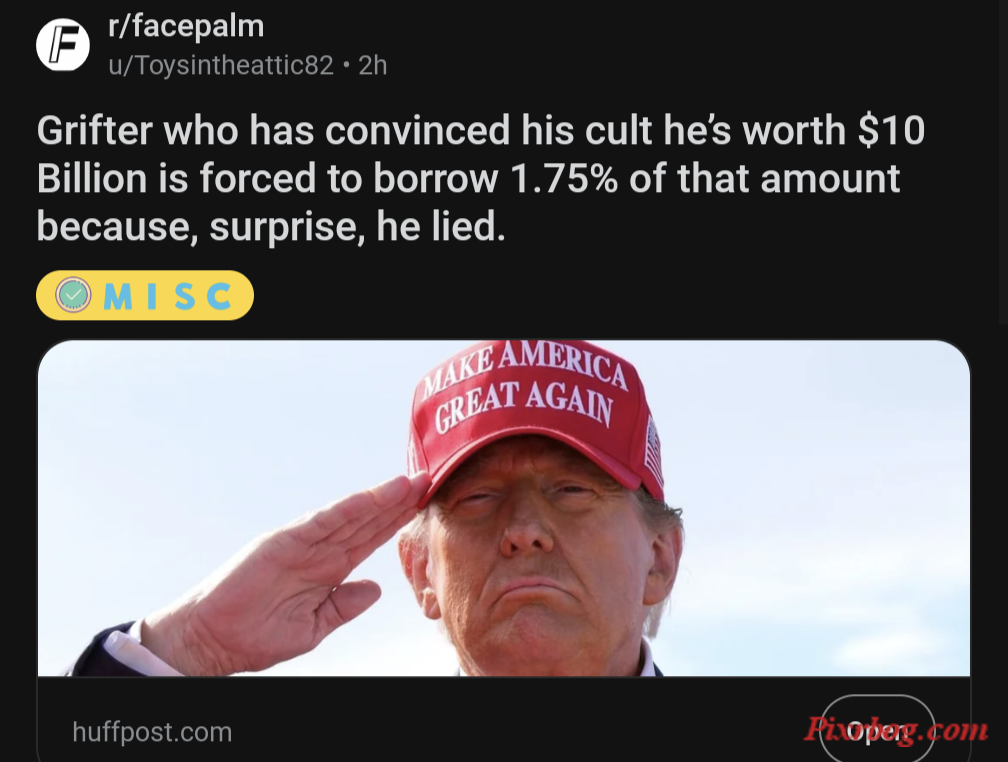The height and width of the screenshot is (762, 1008).
Task: Click the checkmark icon inside MISC flair
Action: (x=73, y=295)
